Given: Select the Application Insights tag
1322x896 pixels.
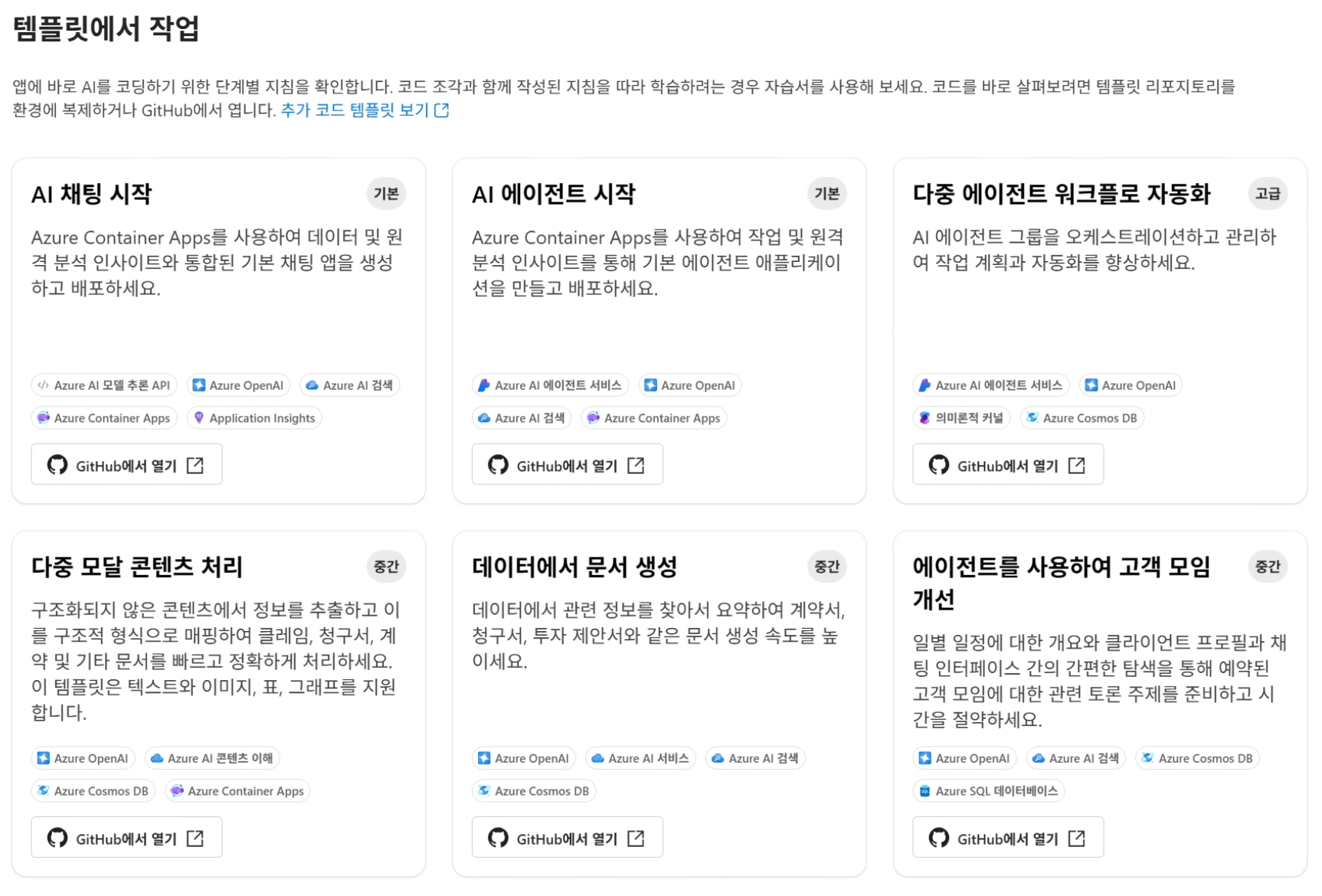Looking at the screenshot, I should coord(254,418).
